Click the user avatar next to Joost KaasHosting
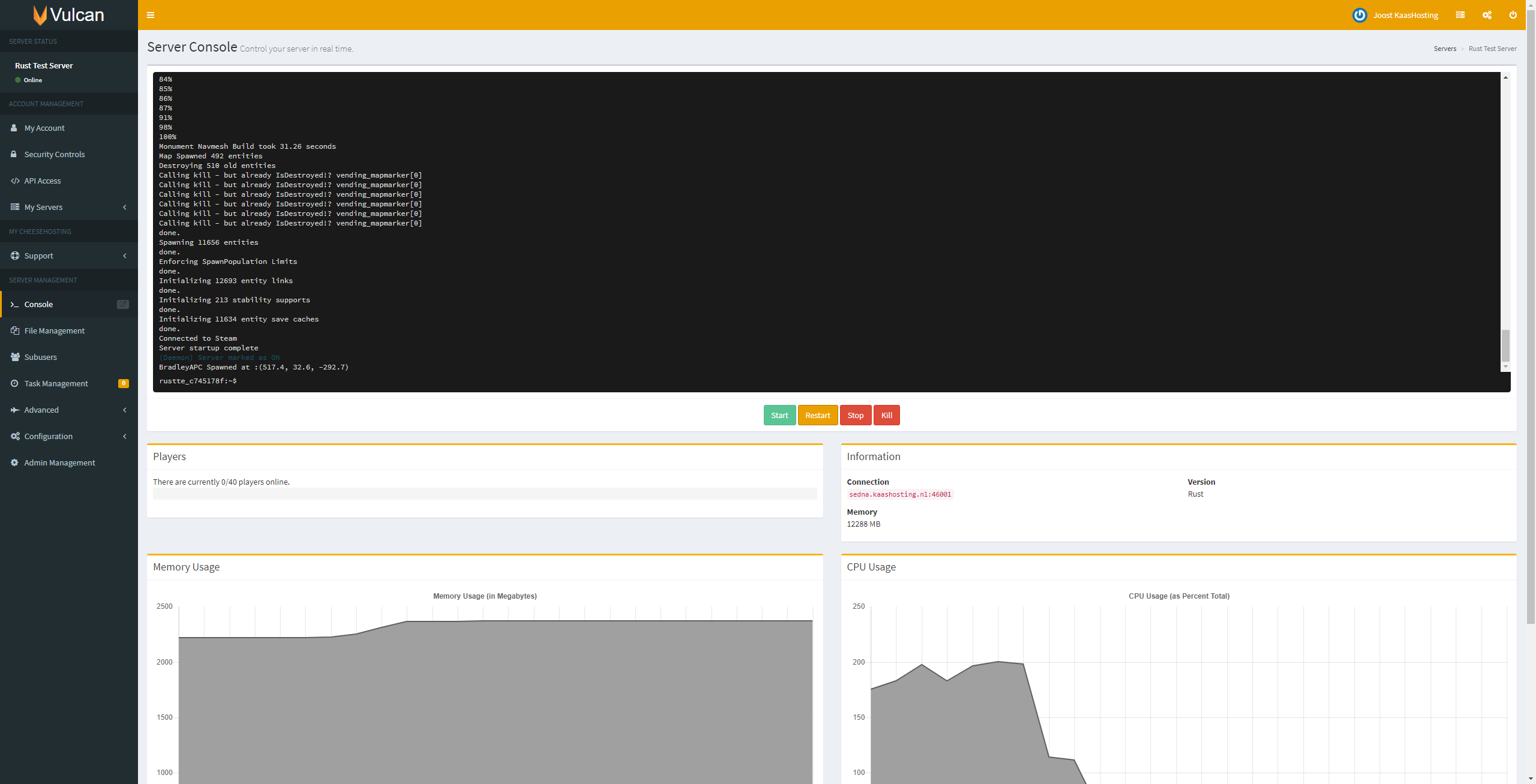This screenshot has width=1536, height=784. pyautogui.click(x=1359, y=15)
